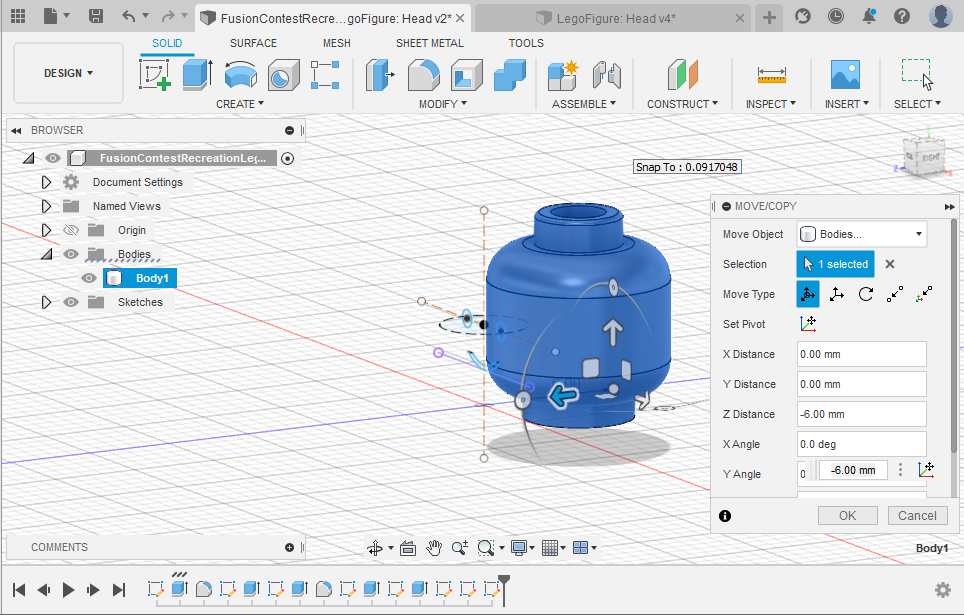Select the Press Pull tool
964x615 pixels.
(x=379, y=75)
